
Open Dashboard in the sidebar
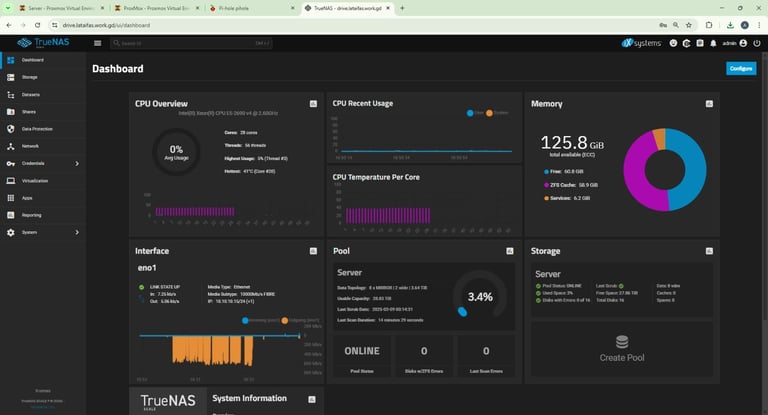tap(43, 60)
